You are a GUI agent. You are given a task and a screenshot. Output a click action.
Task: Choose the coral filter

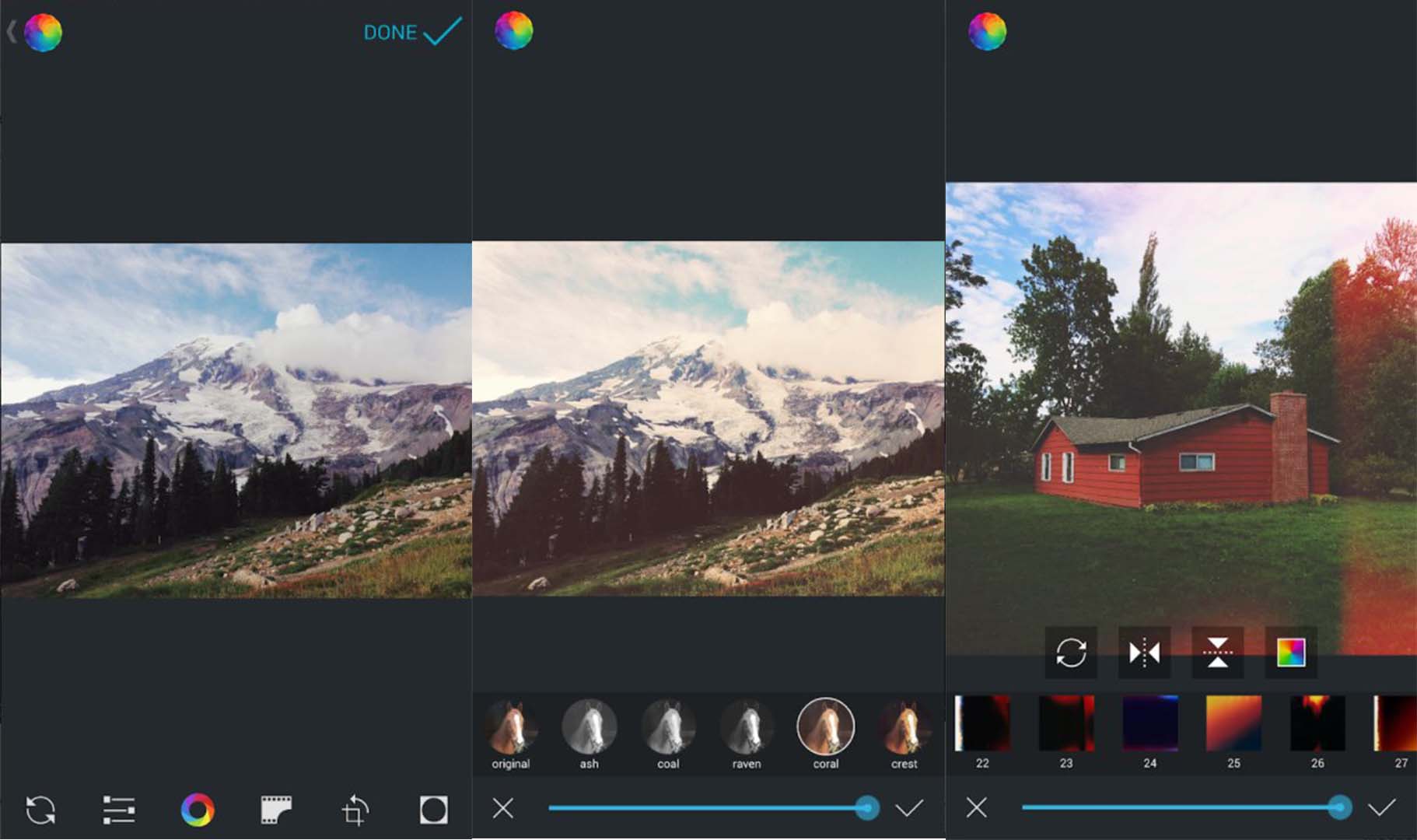coord(825,727)
